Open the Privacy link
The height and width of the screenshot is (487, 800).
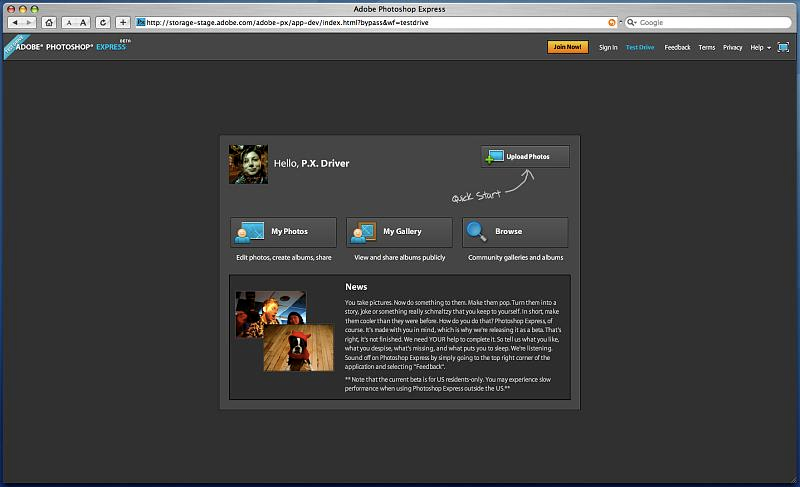tap(733, 47)
